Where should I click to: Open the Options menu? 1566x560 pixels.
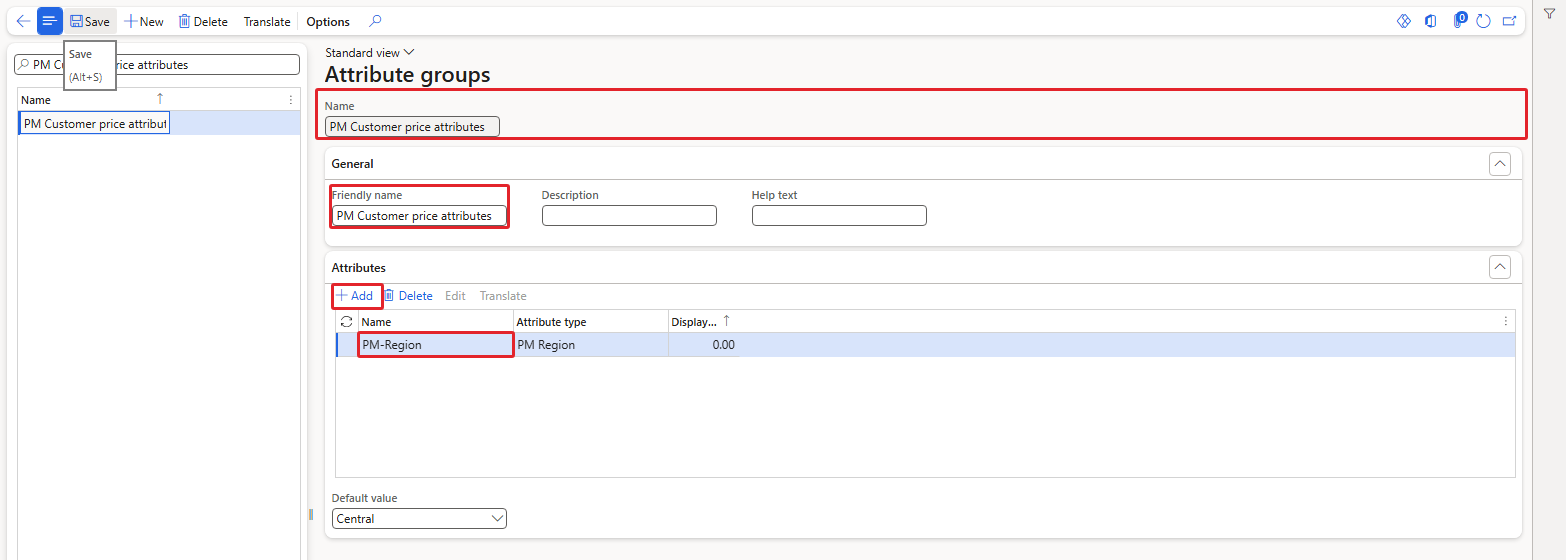(x=328, y=21)
